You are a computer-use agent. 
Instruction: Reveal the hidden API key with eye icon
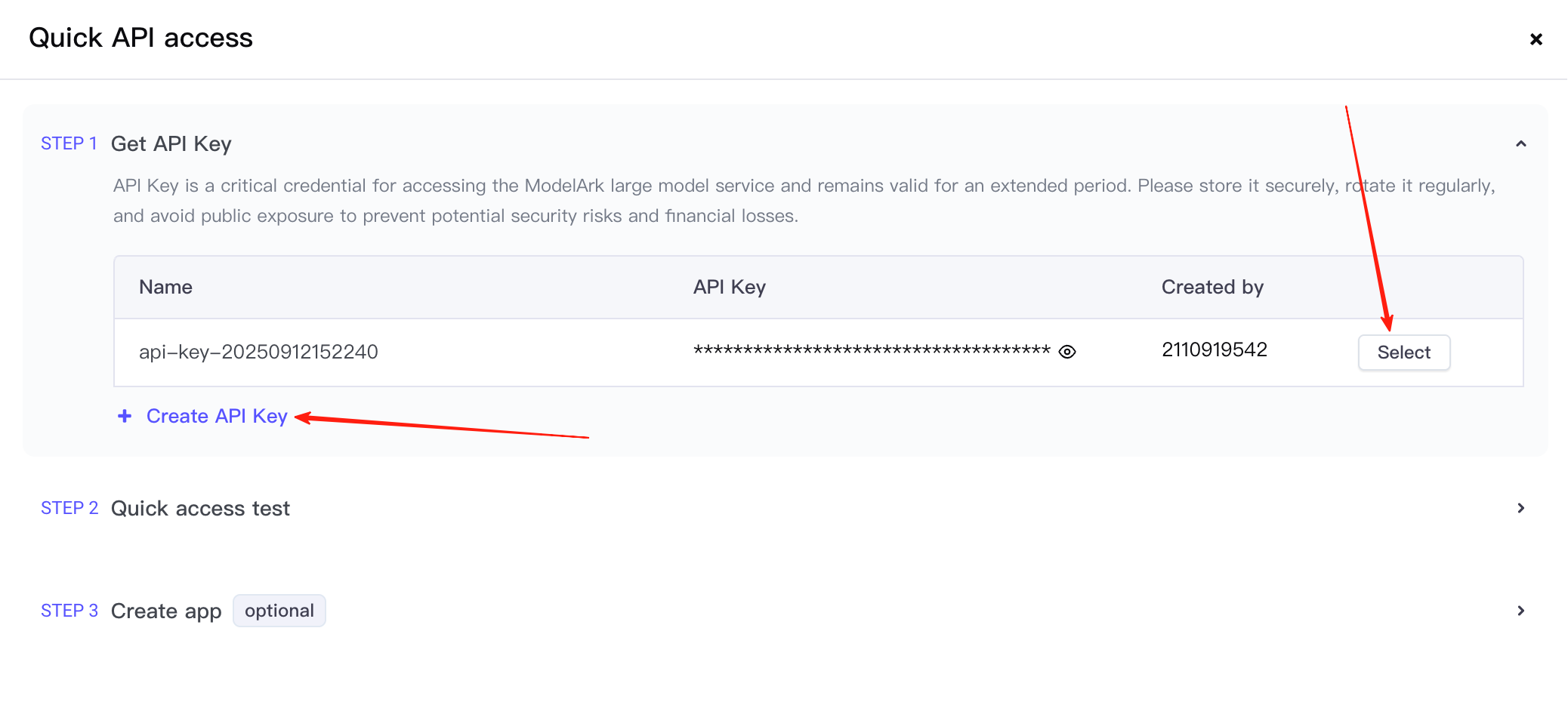(x=1066, y=352)
